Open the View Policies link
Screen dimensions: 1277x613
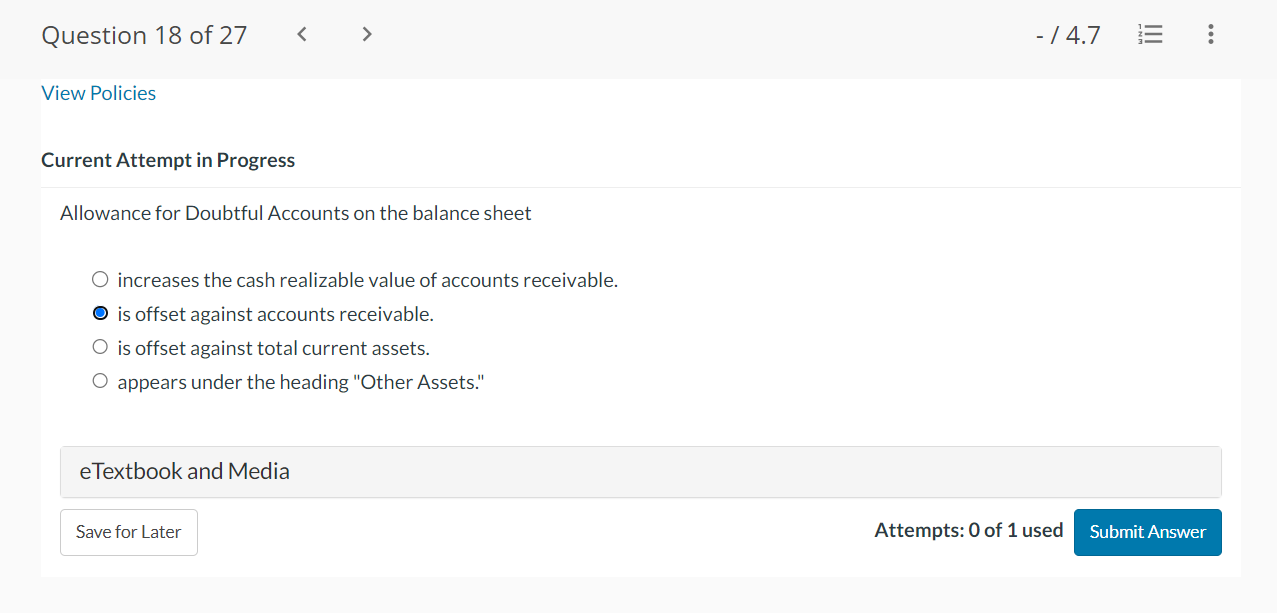click(x=99, y=93)
